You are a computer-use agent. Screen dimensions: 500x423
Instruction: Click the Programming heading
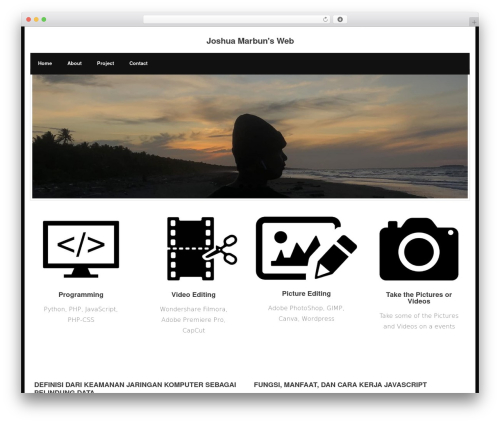coord(81,295)
